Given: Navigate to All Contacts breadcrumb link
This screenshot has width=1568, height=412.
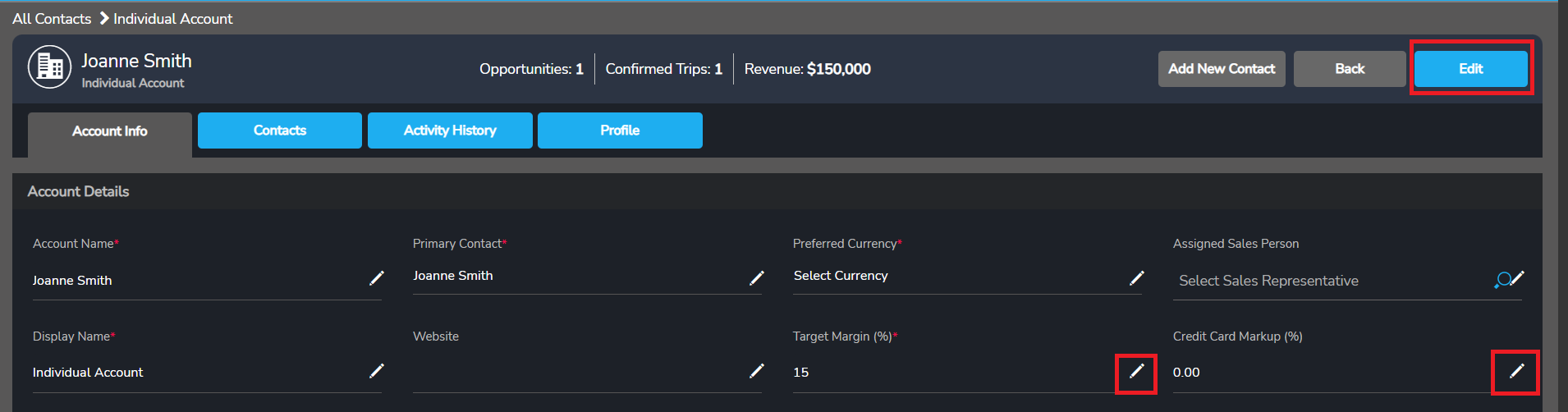Looking at the screenshot, I should point(52,18).
